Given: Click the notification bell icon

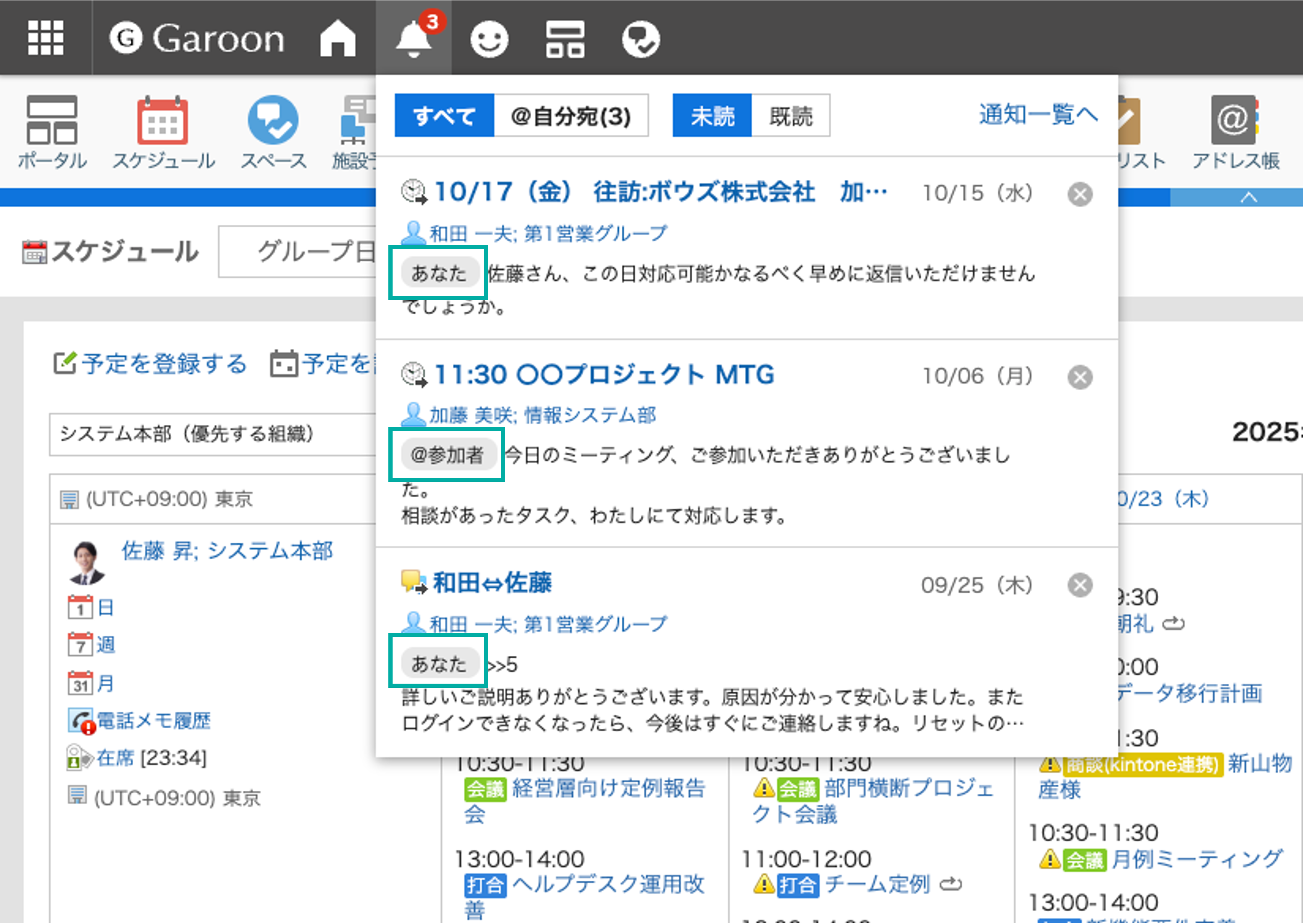Looking at the screenshot, I should coord(413,38).
